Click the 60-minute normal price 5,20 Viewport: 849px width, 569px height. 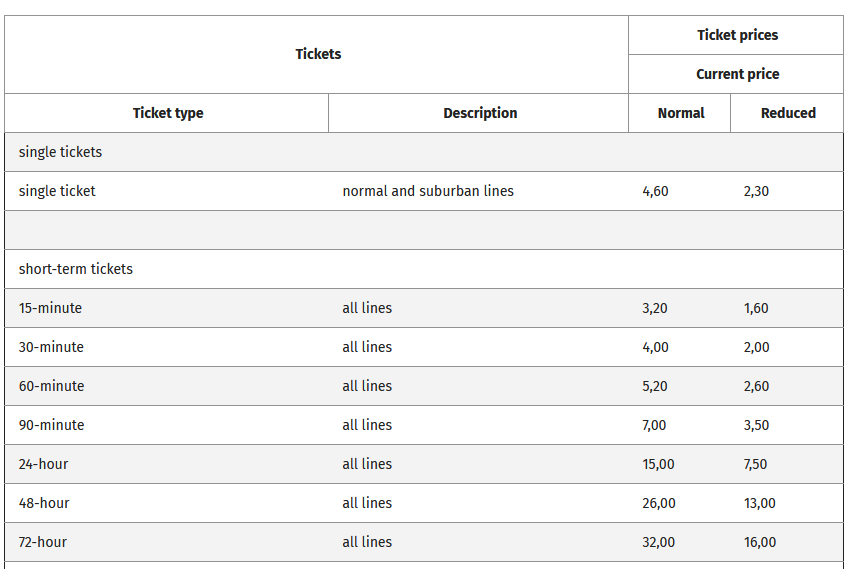pyautogui.click(x=655, y=386)
